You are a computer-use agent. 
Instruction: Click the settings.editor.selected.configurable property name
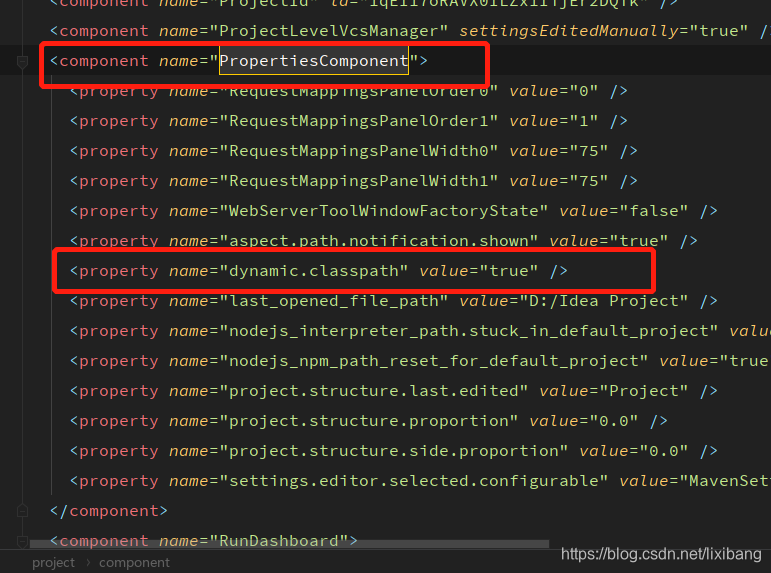[x=414, y=481]
